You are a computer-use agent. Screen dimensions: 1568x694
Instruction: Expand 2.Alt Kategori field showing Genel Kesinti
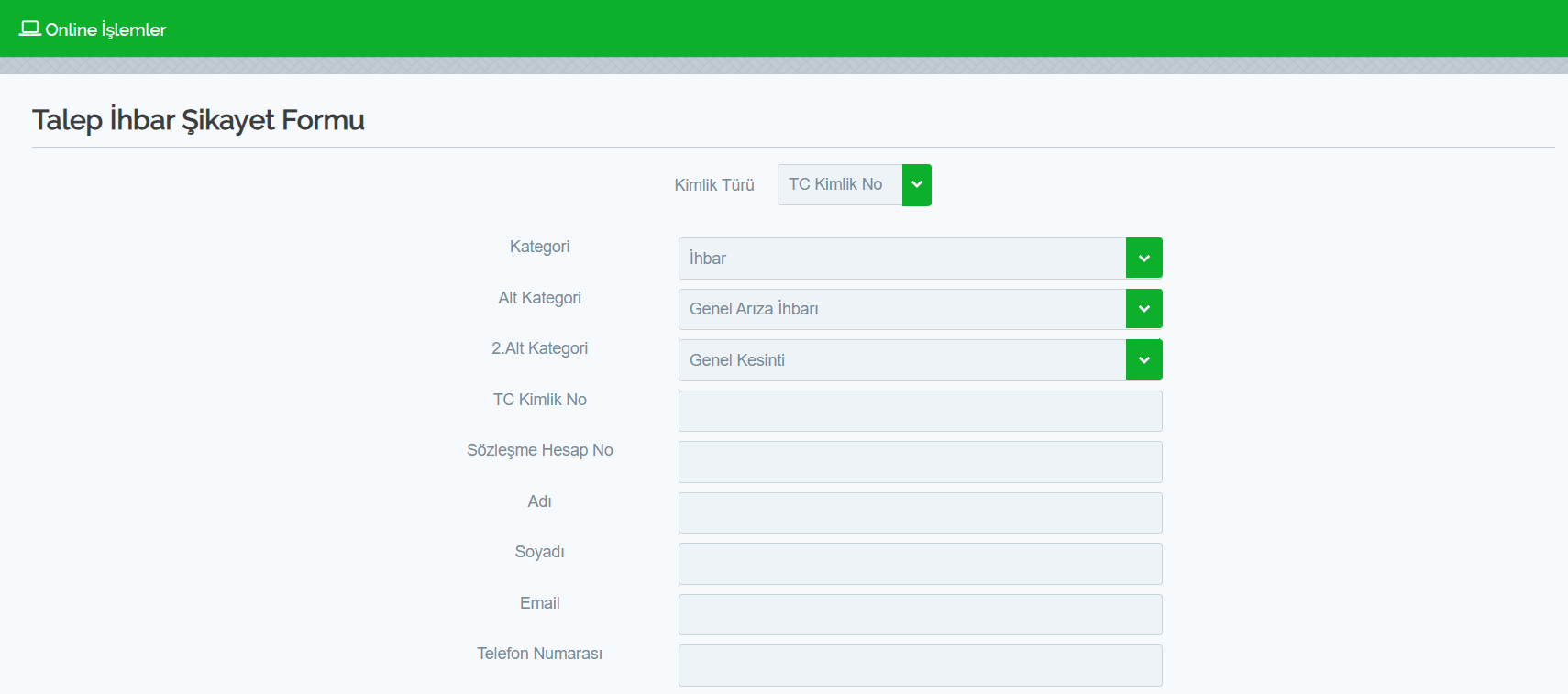901,360
